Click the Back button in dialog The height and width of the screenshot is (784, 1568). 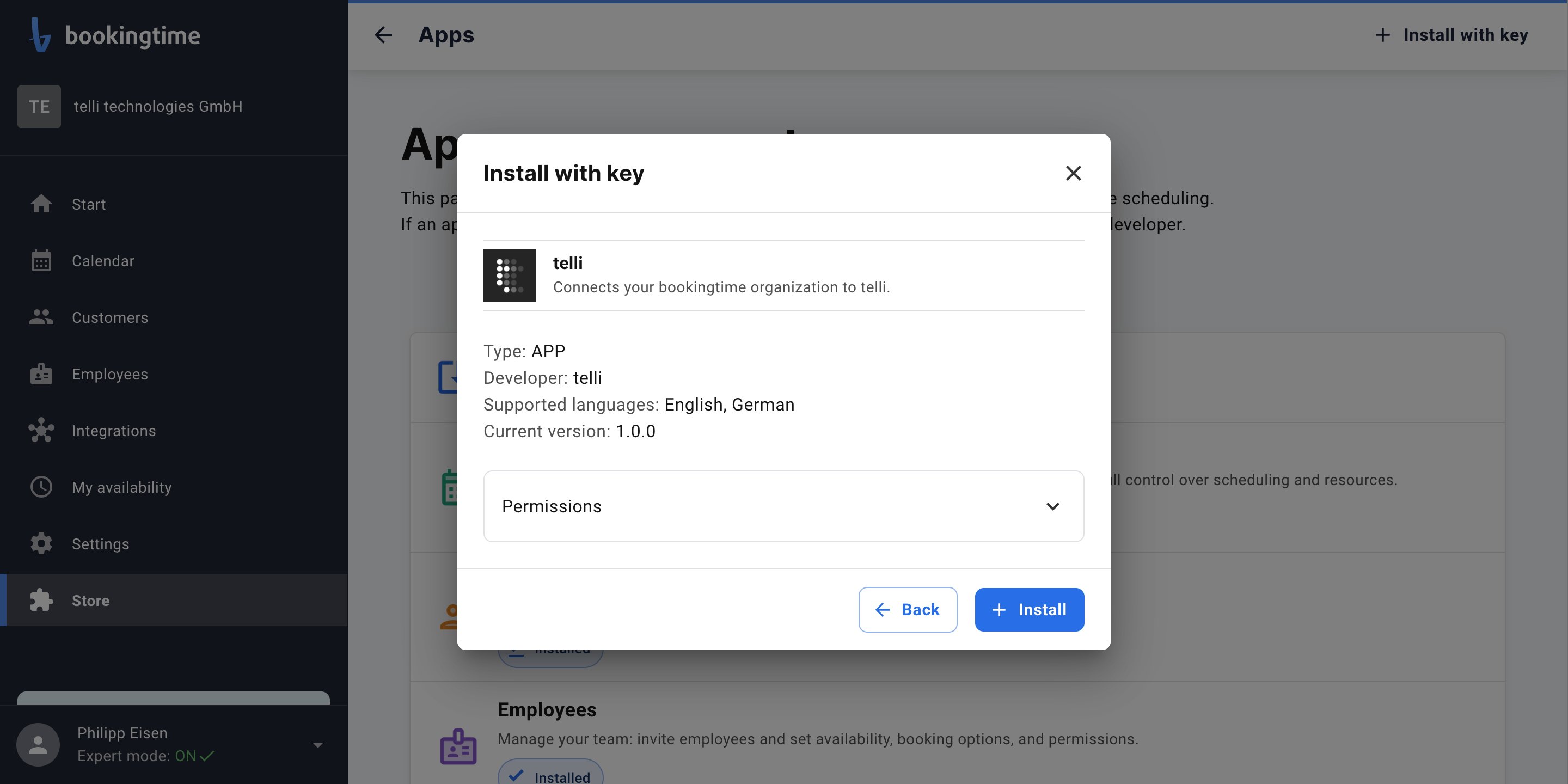click(x=908, y=609)
